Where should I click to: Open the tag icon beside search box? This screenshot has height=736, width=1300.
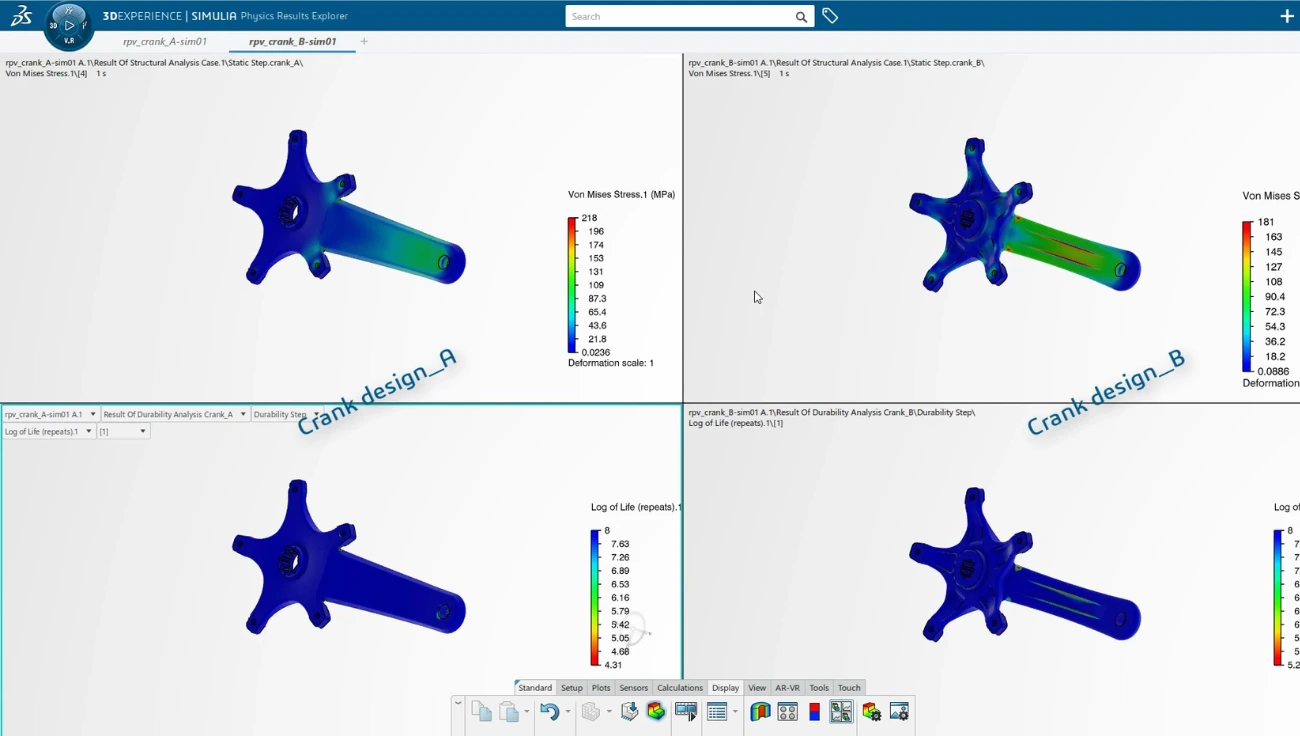click(x=830, y=16)
